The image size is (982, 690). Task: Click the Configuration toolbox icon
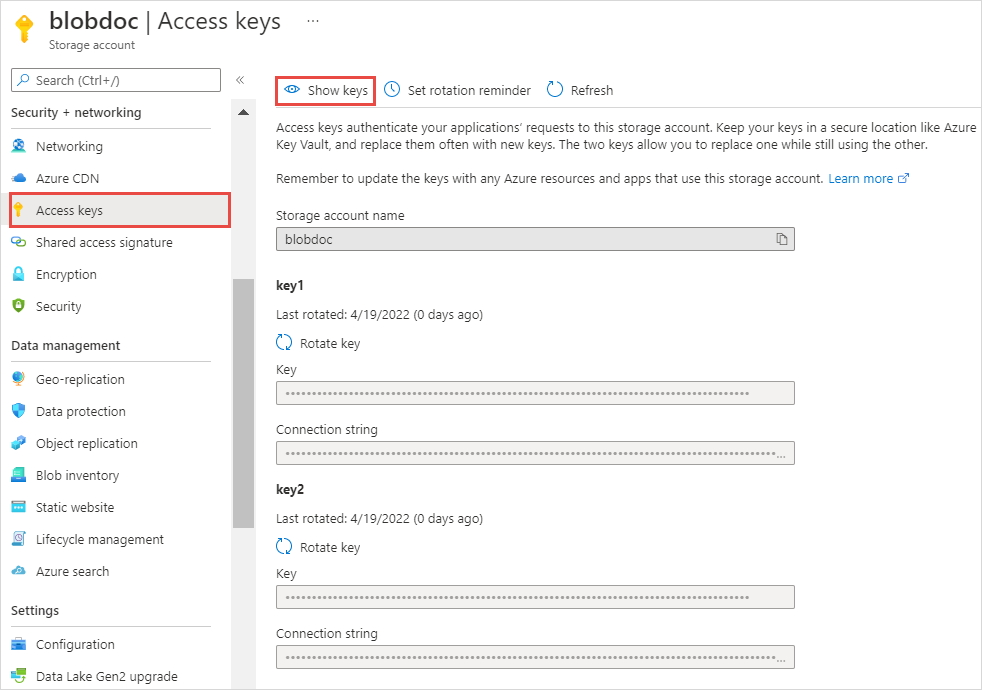[x=19, y=644]
